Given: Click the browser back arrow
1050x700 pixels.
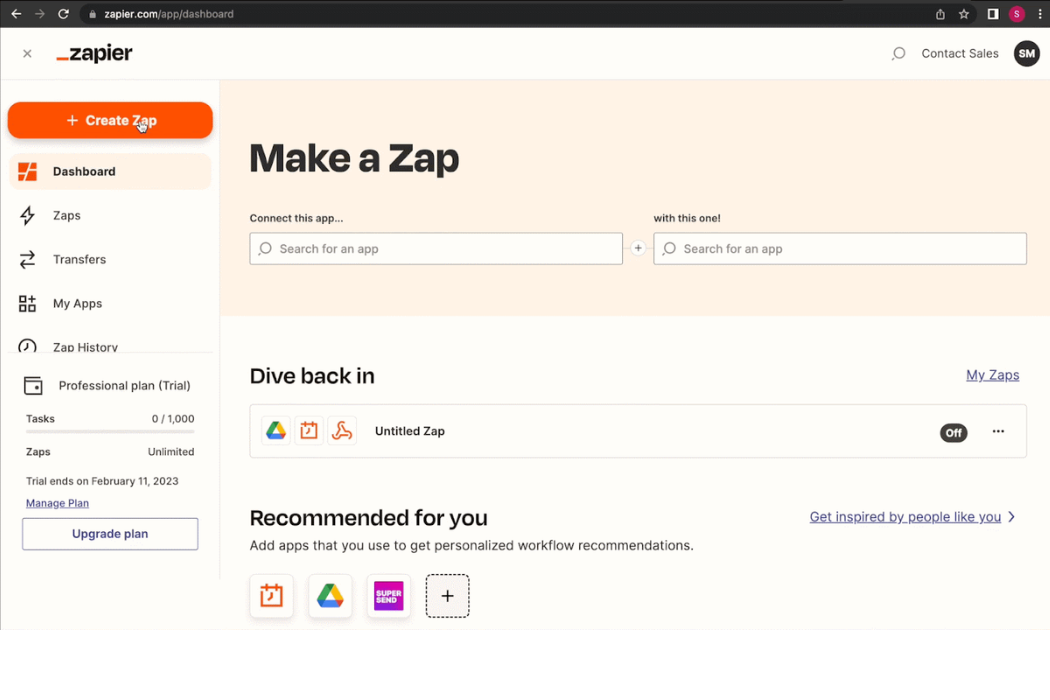Looking at the screenshot, I should pos(16,13).
